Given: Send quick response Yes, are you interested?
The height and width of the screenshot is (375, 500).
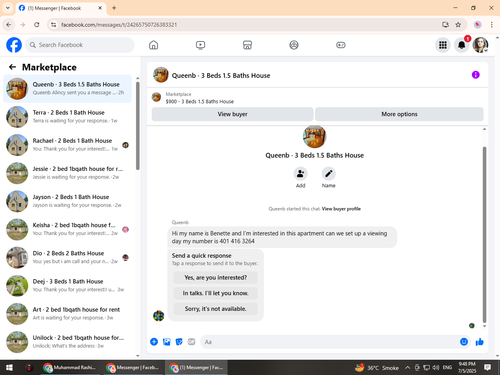Looking at the screenshot, I should click(216, 277).
